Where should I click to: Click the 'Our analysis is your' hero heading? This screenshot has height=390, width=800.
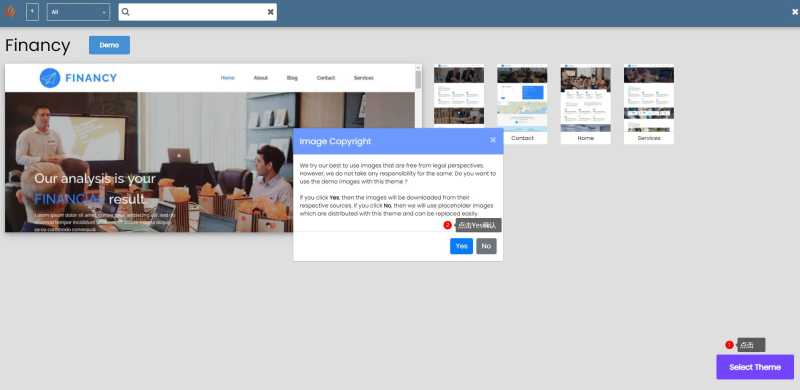95,179
